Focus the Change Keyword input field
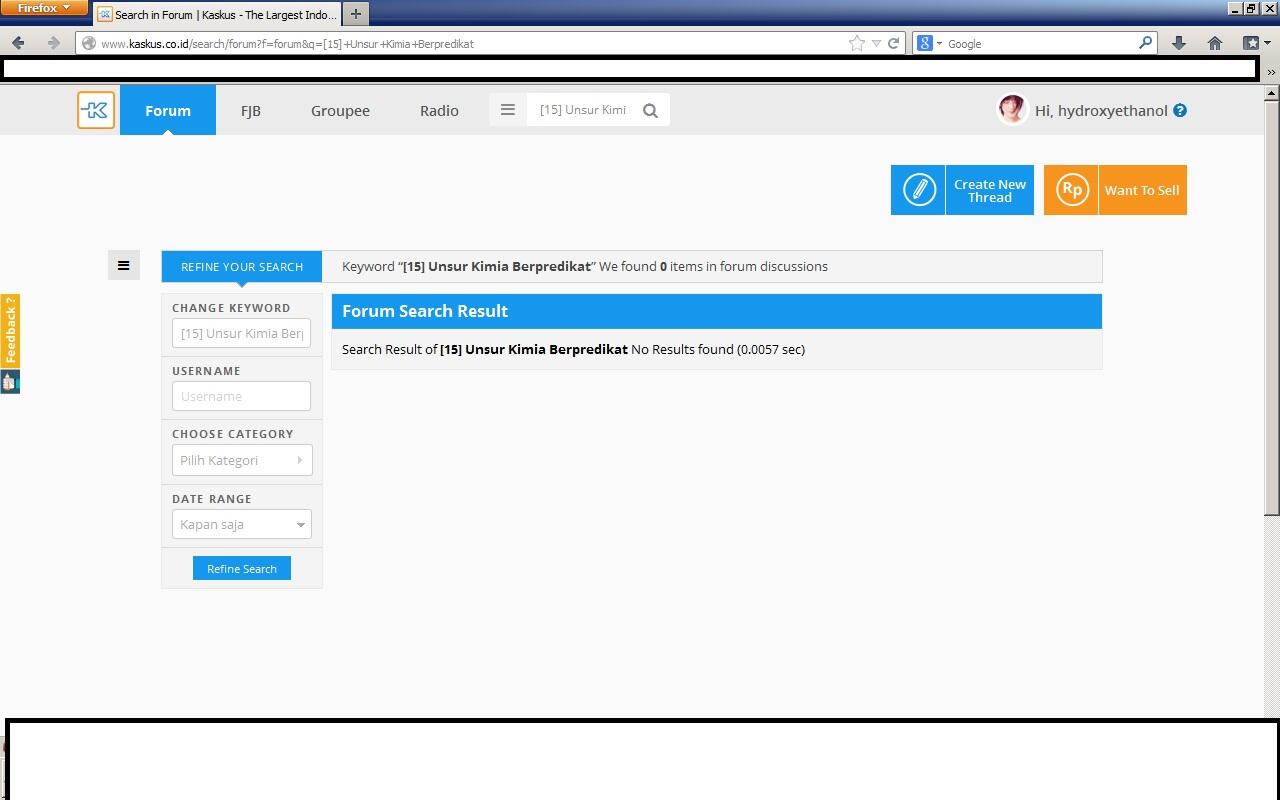 (x=241, y=333)
